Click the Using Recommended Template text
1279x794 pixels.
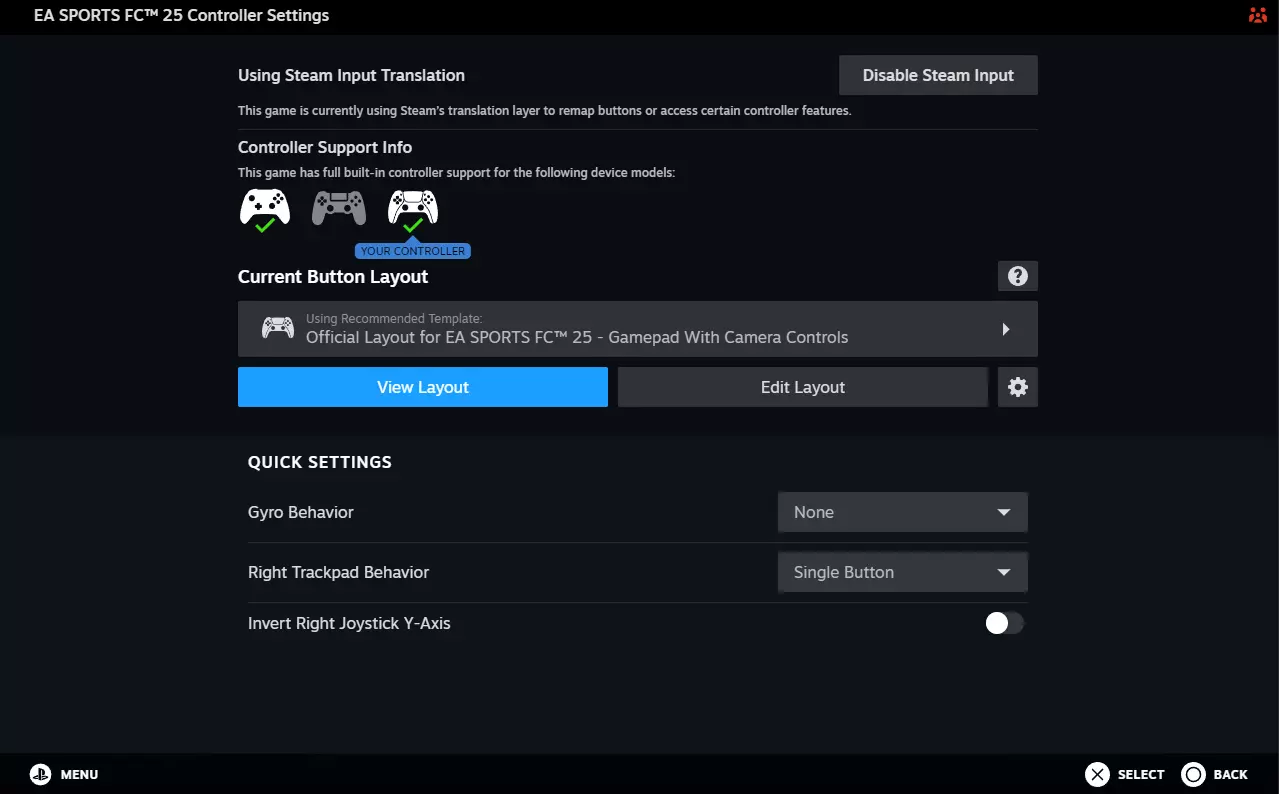pyautogui.click(x=394, y=319)
